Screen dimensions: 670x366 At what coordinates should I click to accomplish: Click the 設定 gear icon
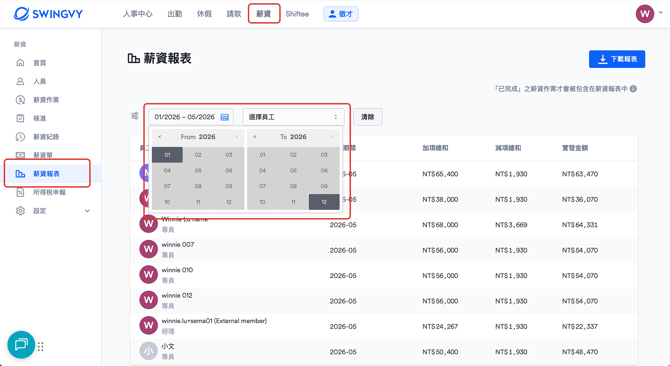[x=20, y=211]
